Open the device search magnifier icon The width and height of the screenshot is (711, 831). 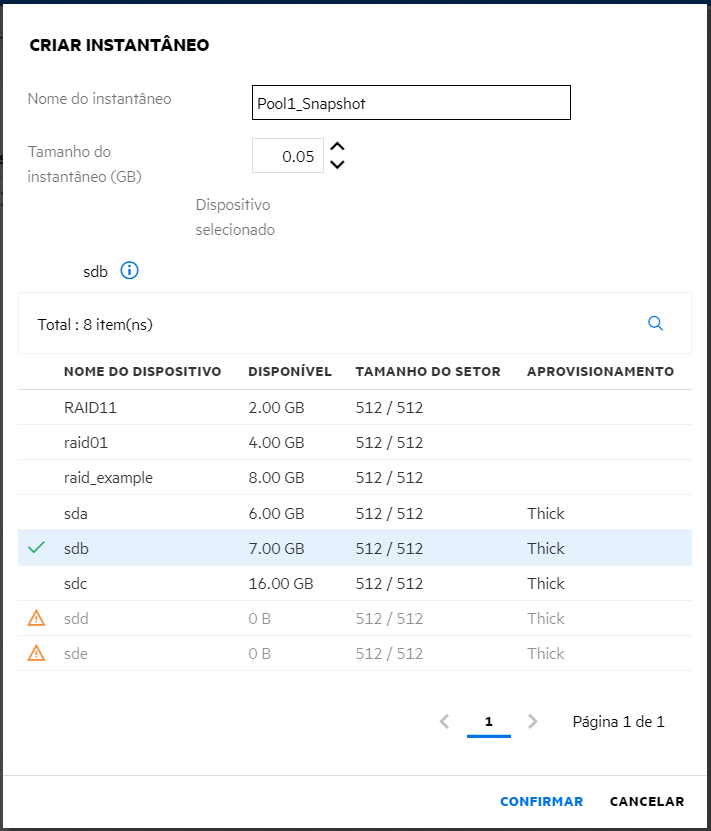coord(656,323)
